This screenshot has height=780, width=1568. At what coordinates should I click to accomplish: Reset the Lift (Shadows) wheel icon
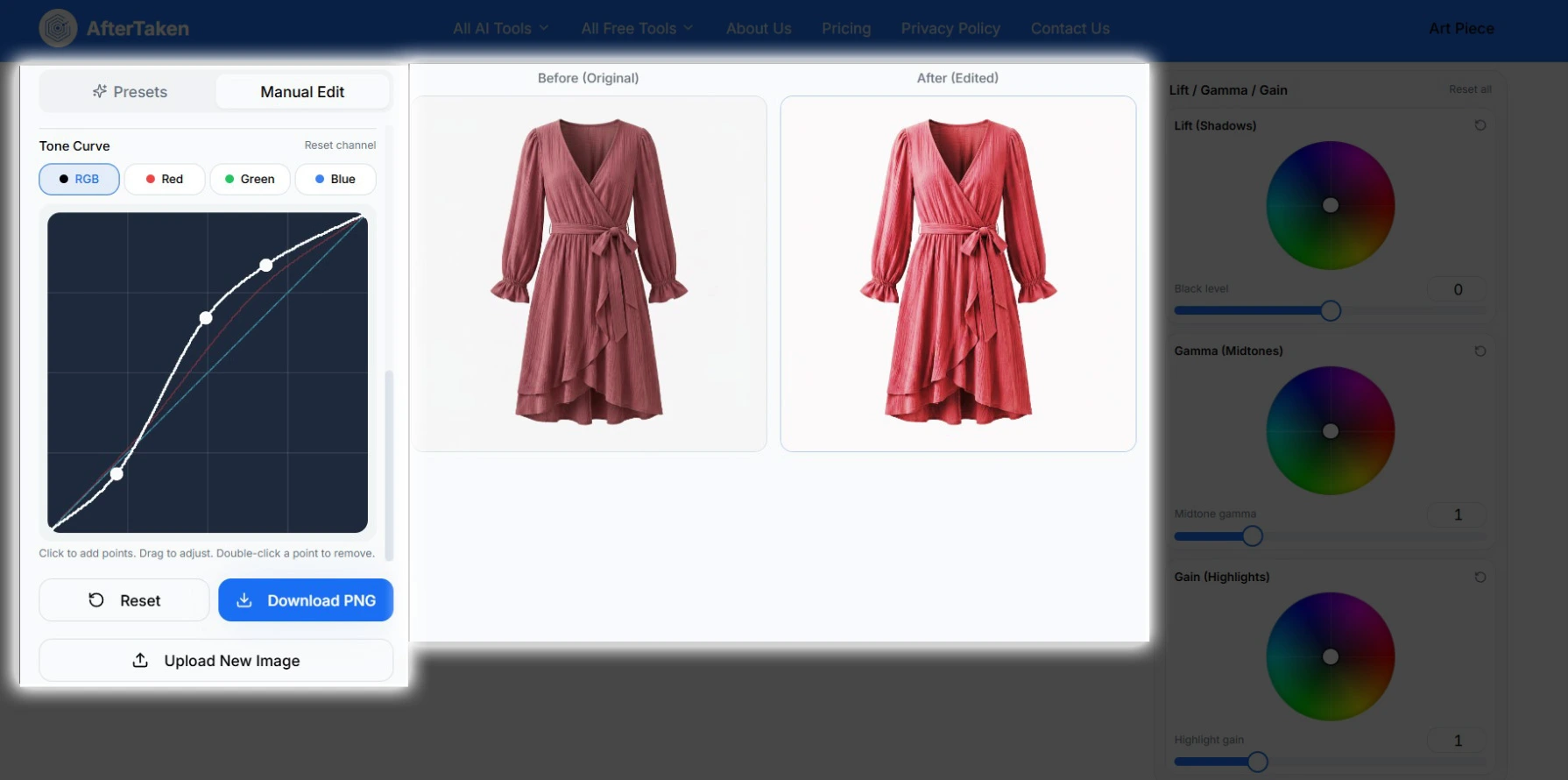pyautogui.click(x=1480, y=125)
